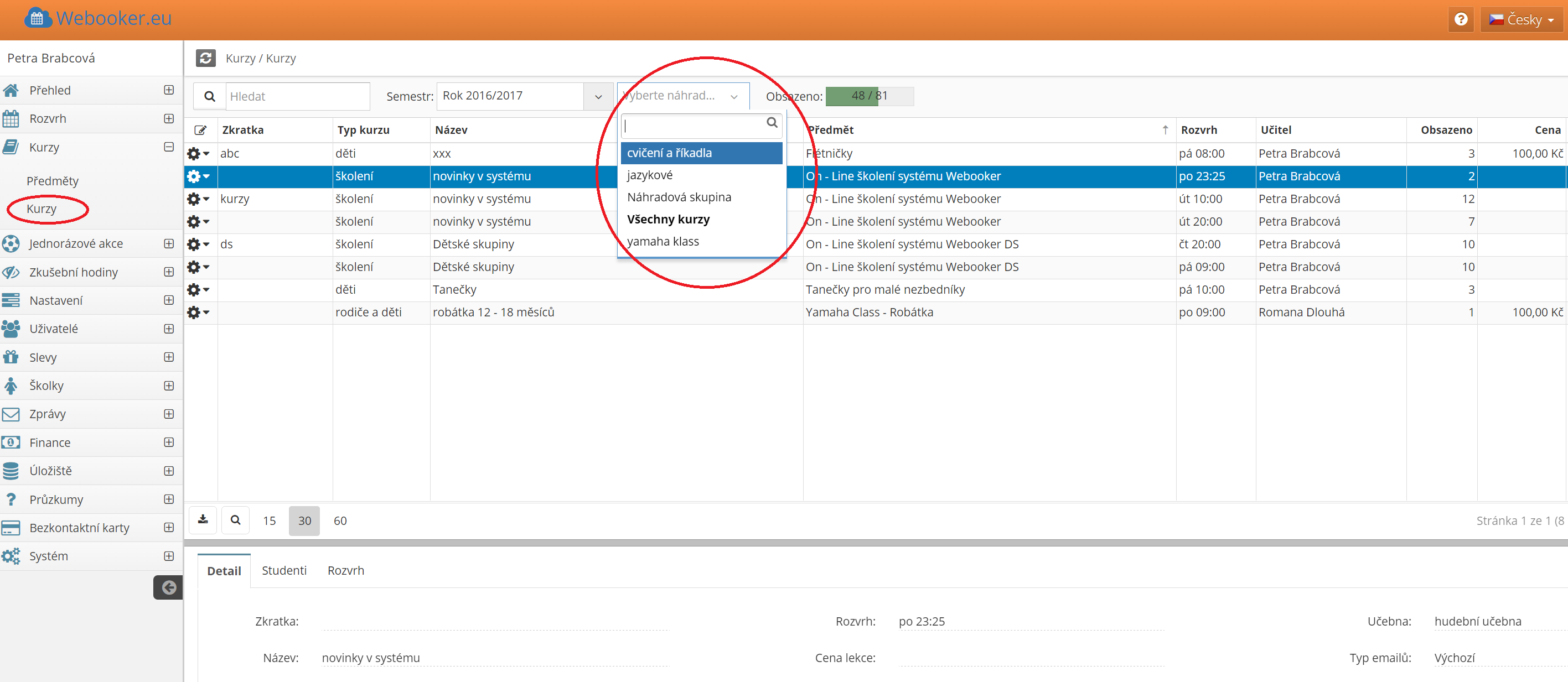
Task: Open Bezkontaktní karty section in sidebar
Action: (x=79, y=528)
